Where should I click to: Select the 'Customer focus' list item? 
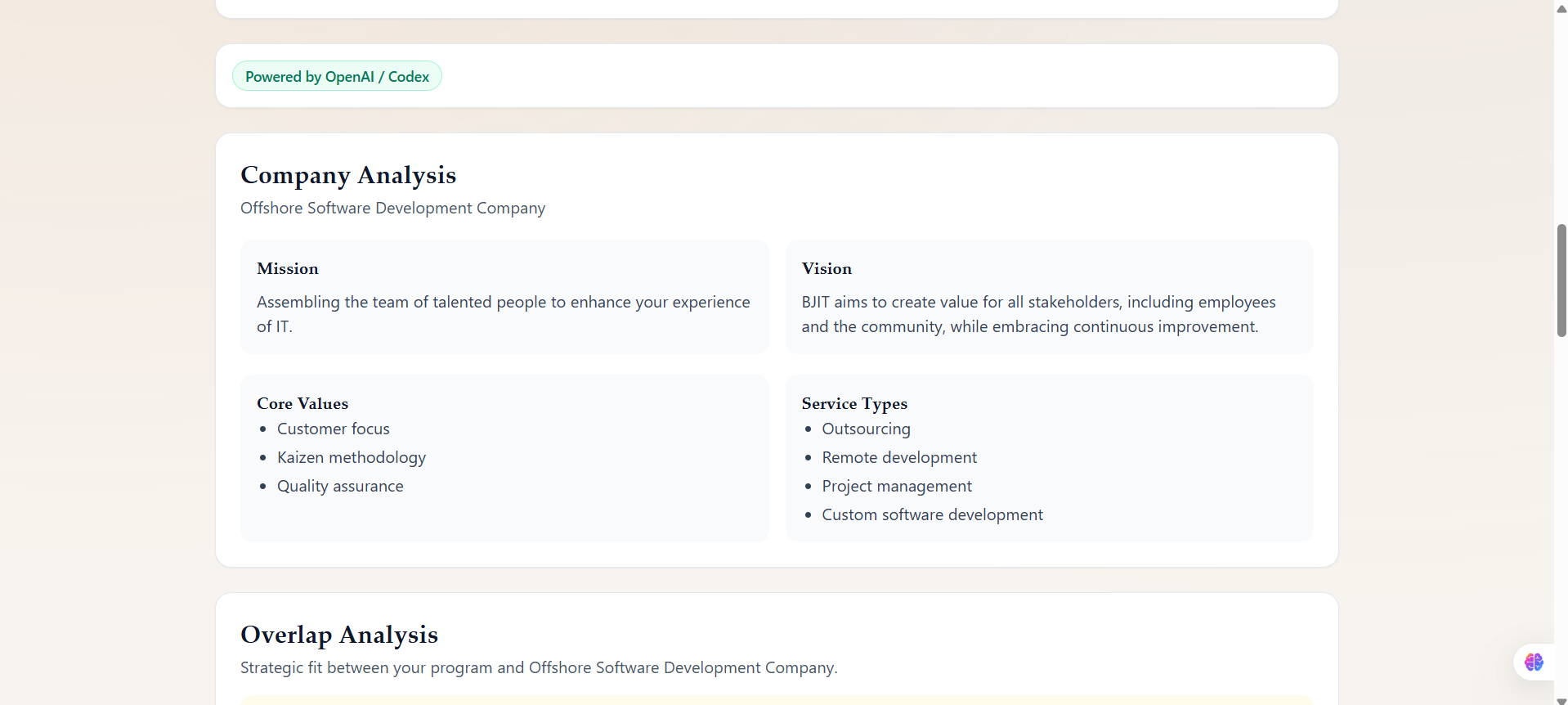click(334, 429)
